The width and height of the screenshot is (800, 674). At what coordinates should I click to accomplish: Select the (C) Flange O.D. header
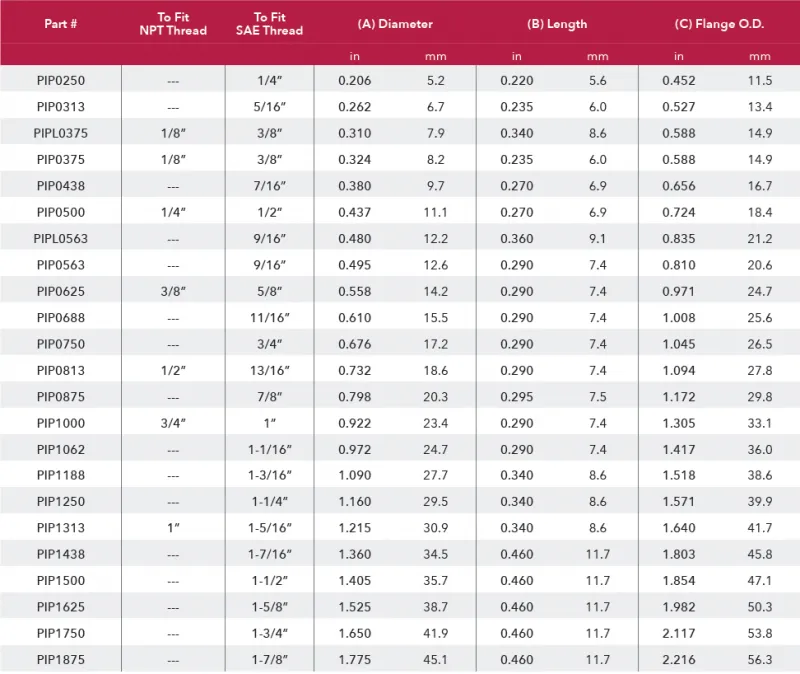tap(719, 23)
